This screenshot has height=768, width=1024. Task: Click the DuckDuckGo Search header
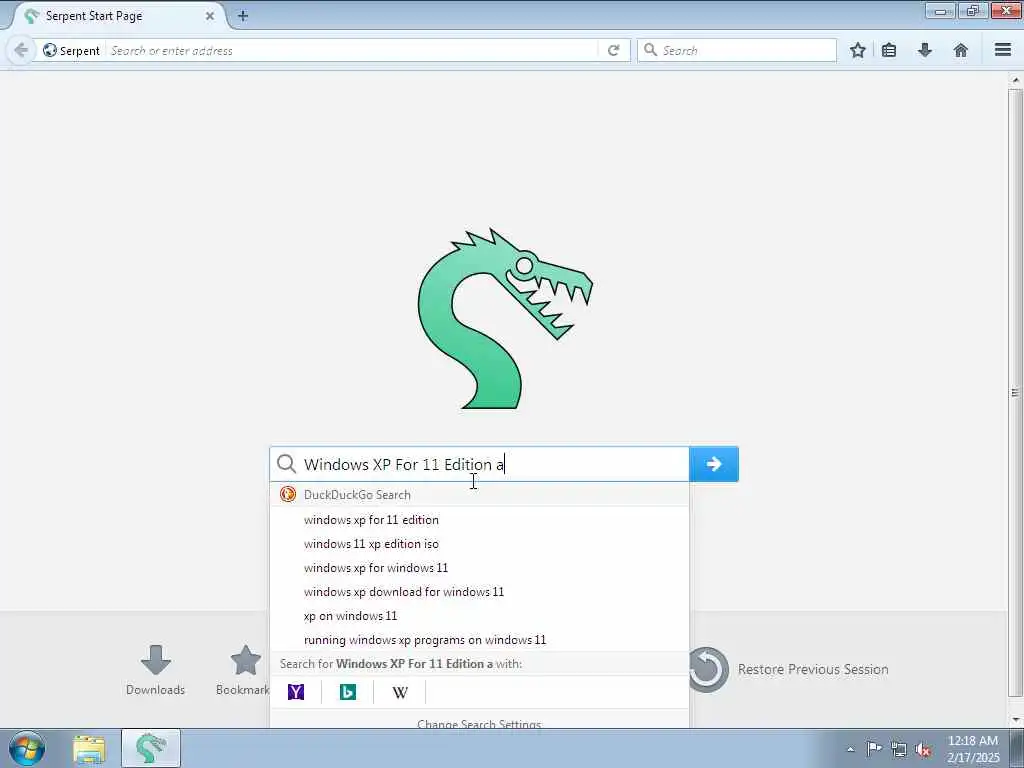point(479,494)
